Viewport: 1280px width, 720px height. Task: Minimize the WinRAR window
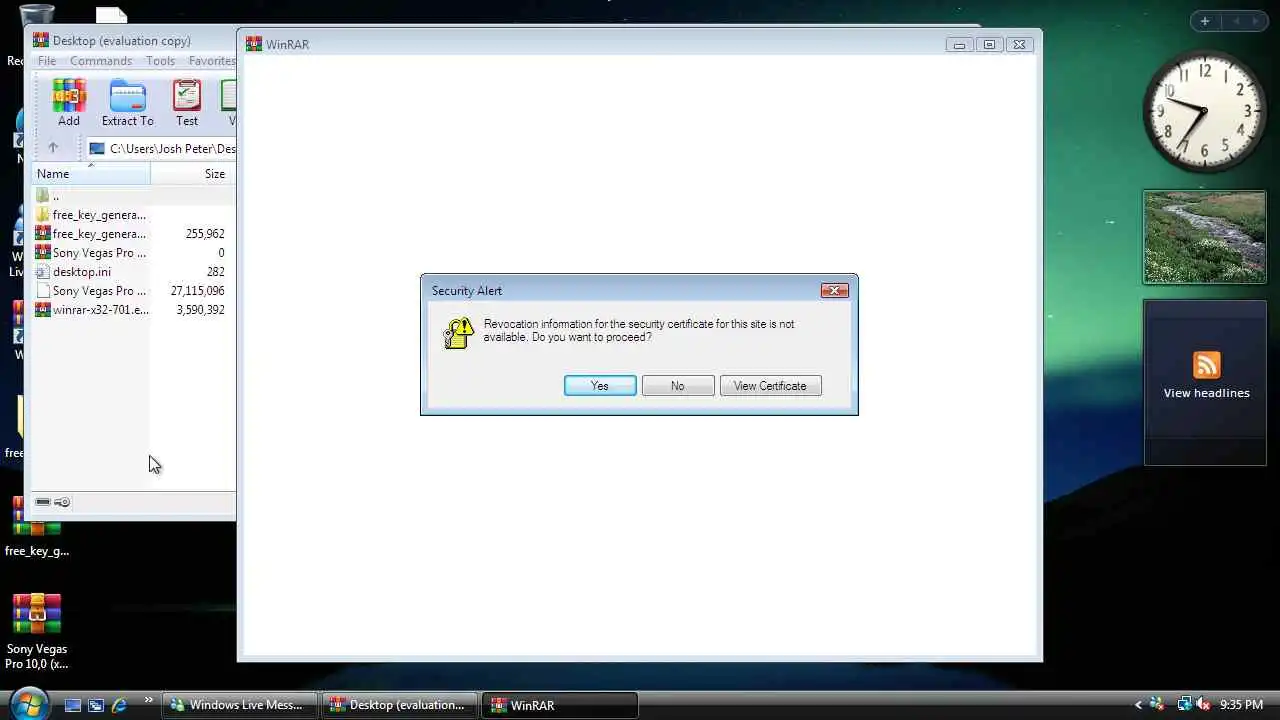pyautogui.click(x=959, y=45)
